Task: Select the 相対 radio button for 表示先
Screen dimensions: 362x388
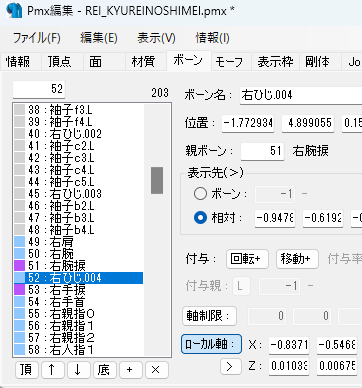Action: coord(200,218)
